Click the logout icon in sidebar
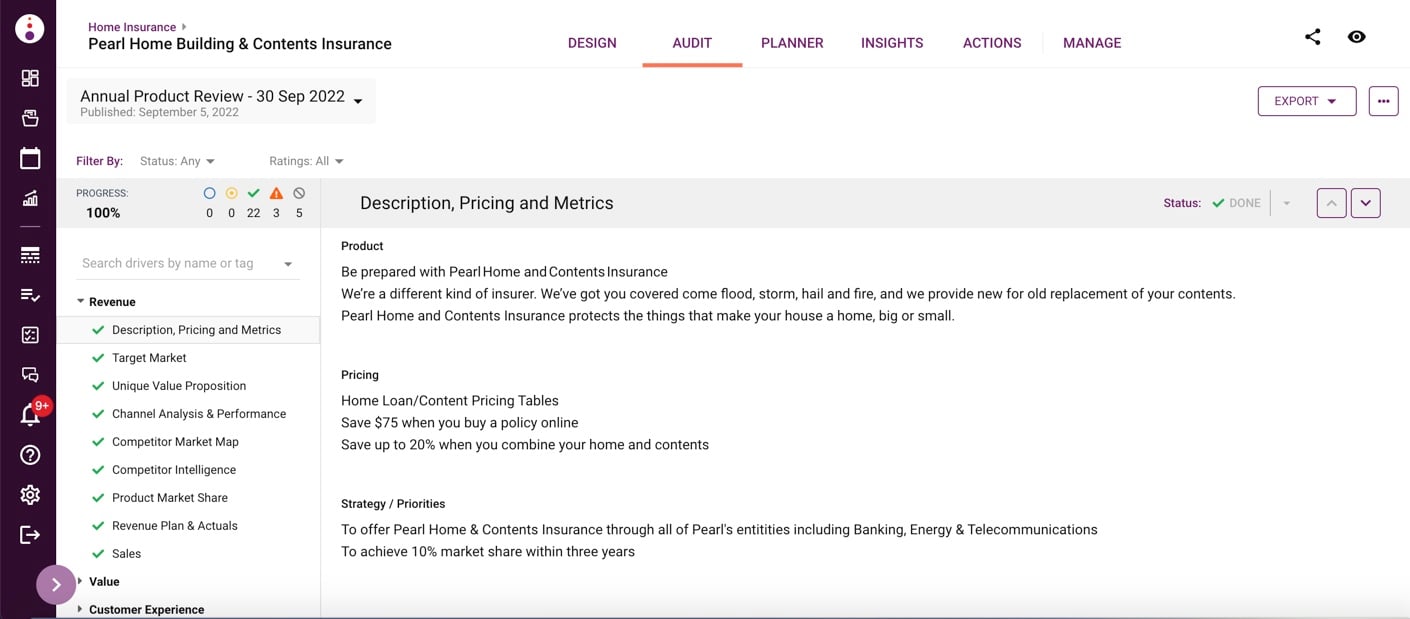The height and width of the screenshot is (619, 1410). click(x=30, y=535)
